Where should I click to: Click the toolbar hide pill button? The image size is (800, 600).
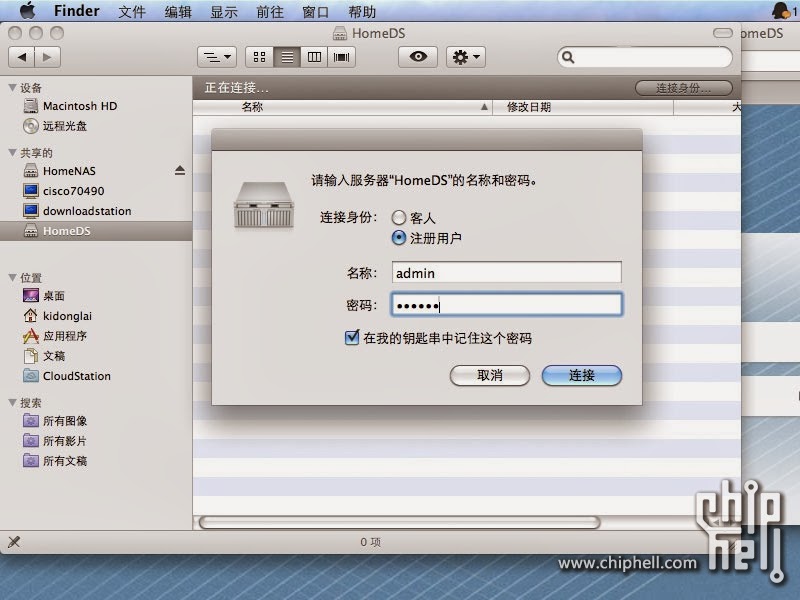click(722, 33)
